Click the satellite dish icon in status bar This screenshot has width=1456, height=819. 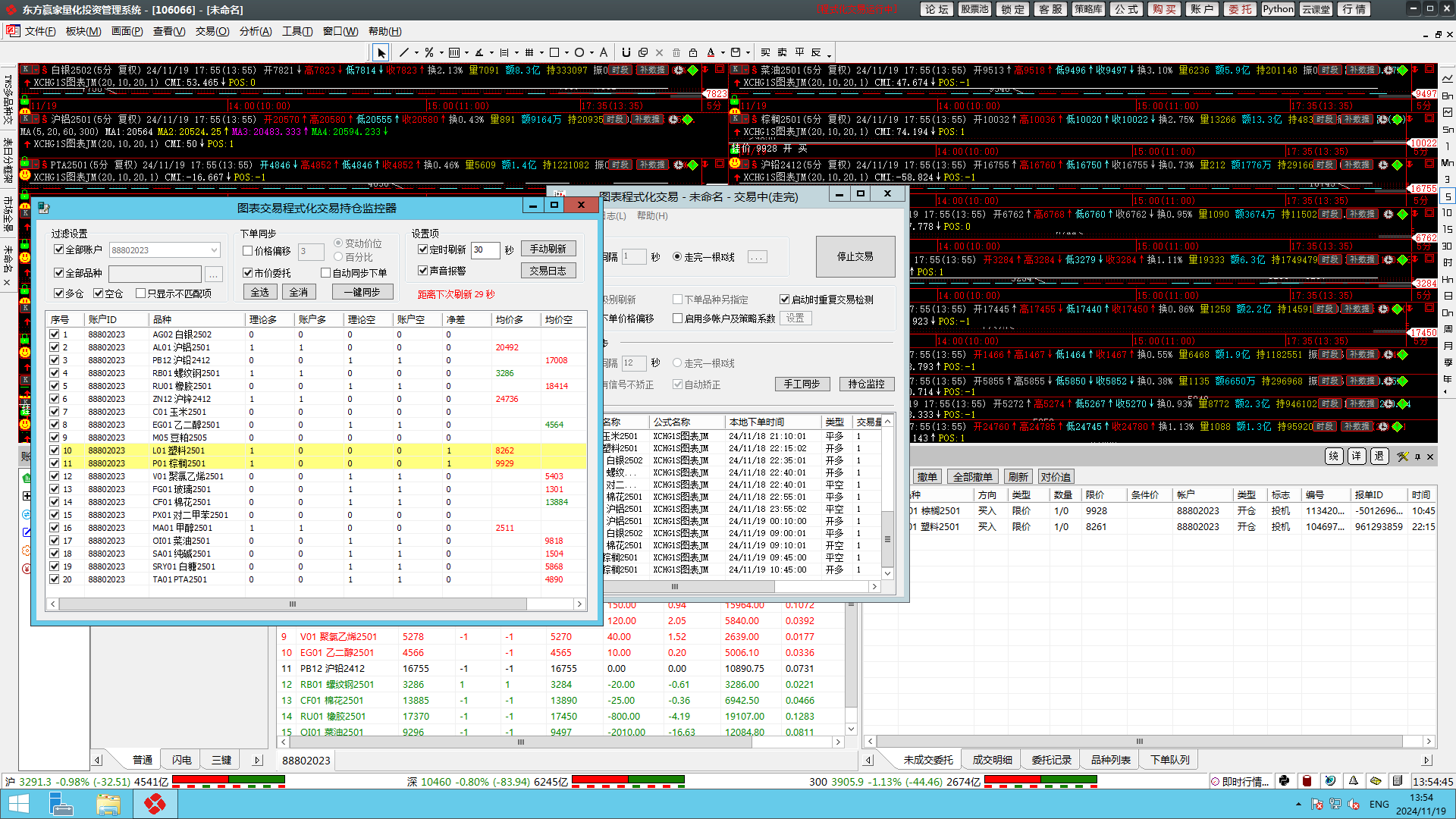click(1330, 780)
